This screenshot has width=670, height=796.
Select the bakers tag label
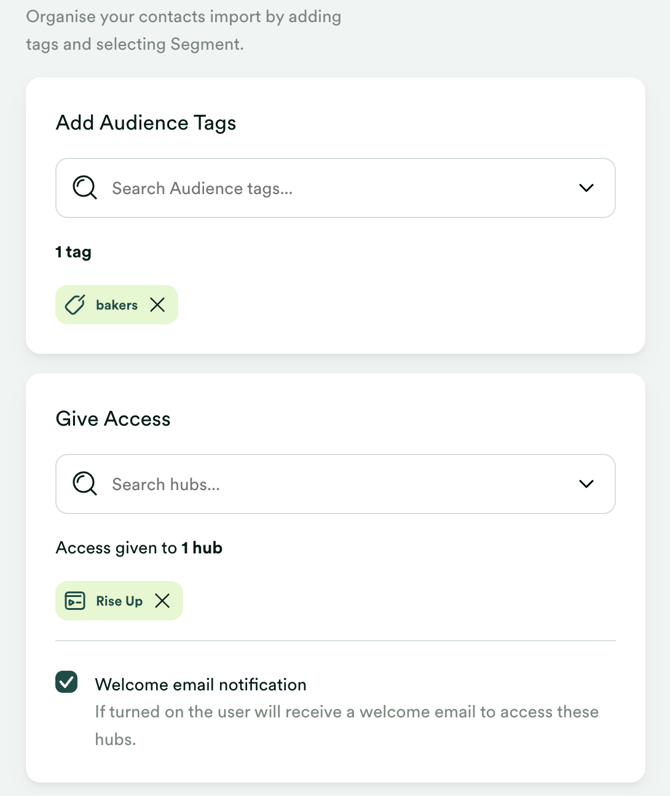(117, 305)
